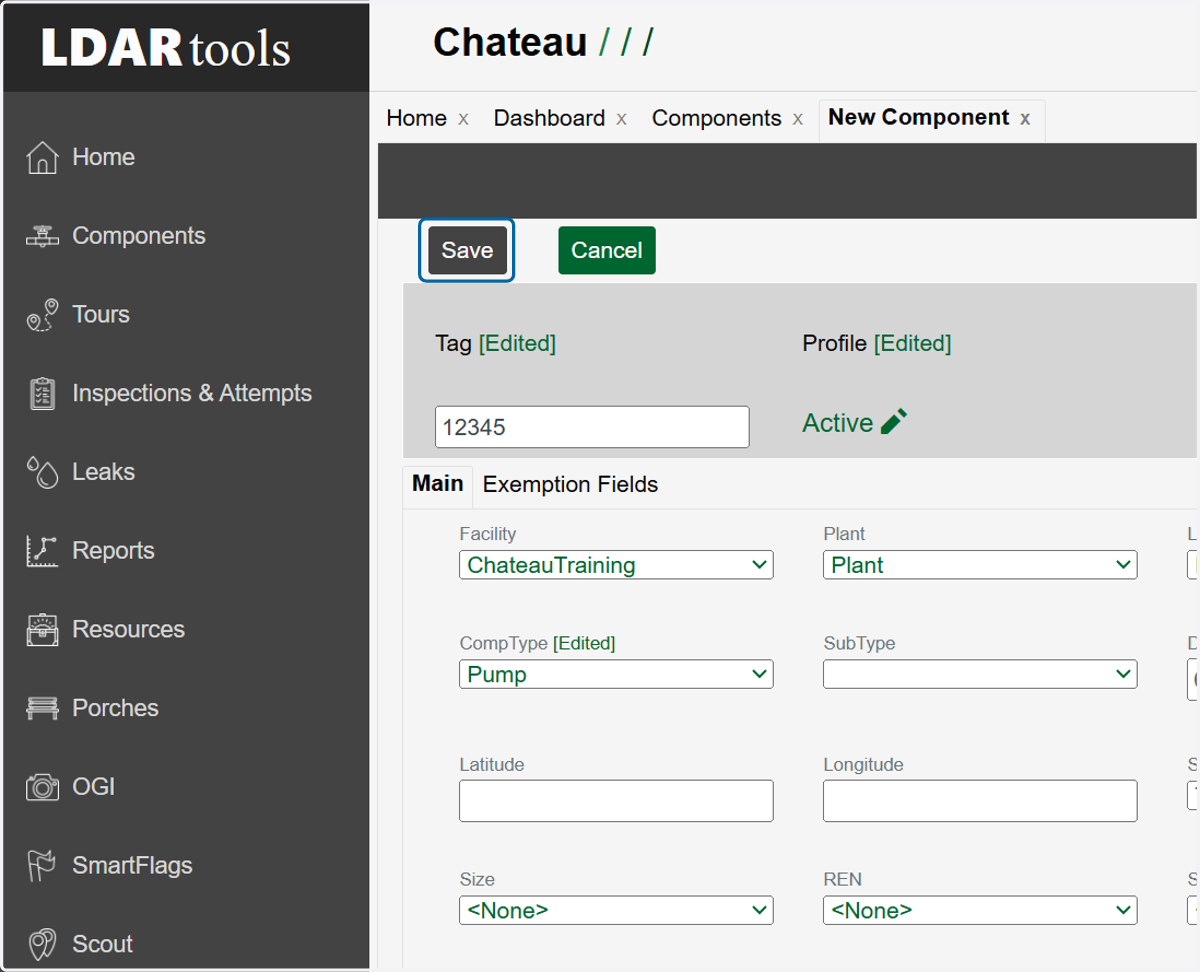Image resolution: width=1200 pixels, height=972 pixels.
Task: Go to Tours in the sidebar
Action: (101, 314)
